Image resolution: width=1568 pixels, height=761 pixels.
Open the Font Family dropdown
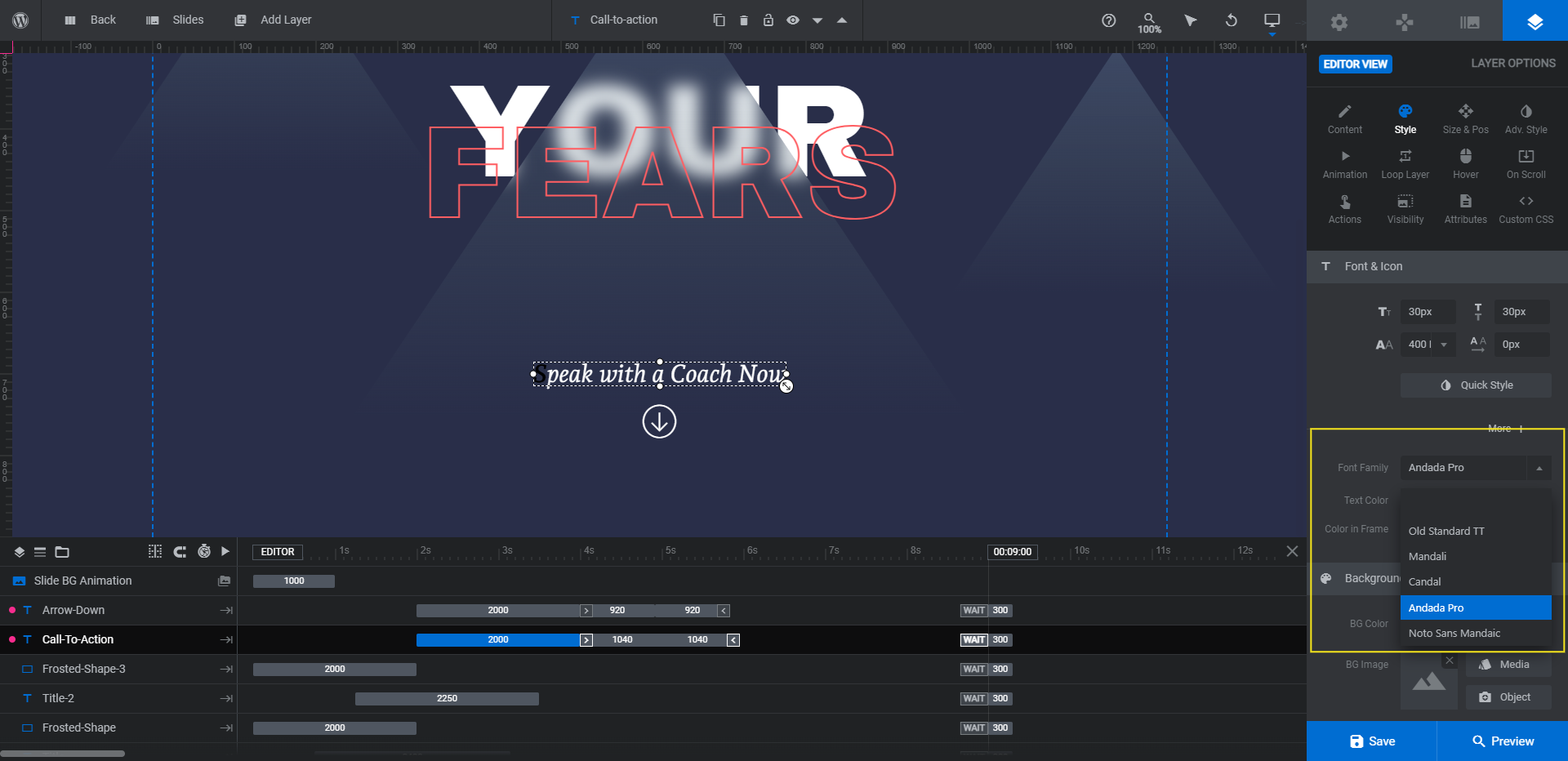click(1477, 468)
